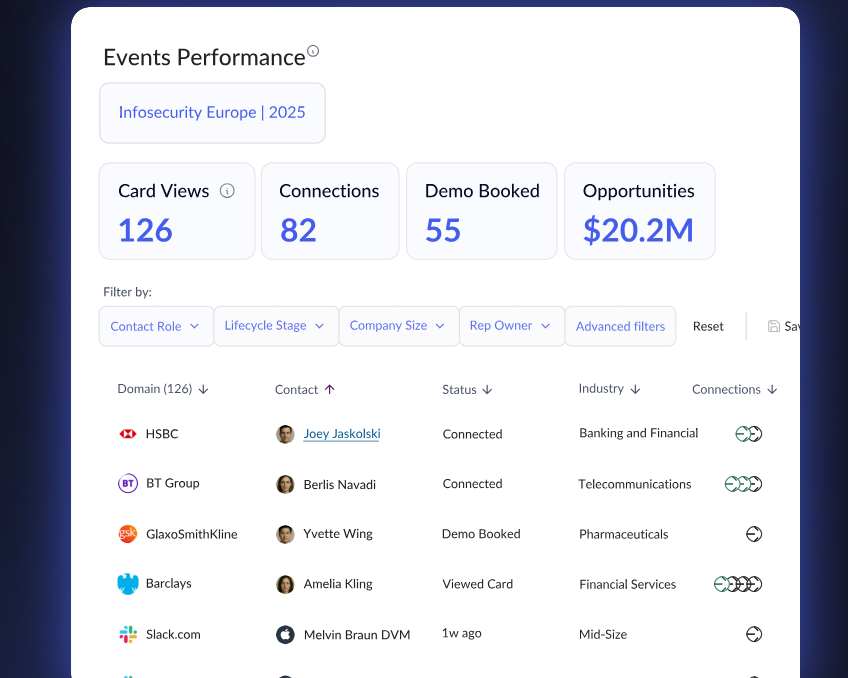The height and width of the screenshot is (678, 848).
Task: Click the HSBC logo icon
Action: coord(128,434)
